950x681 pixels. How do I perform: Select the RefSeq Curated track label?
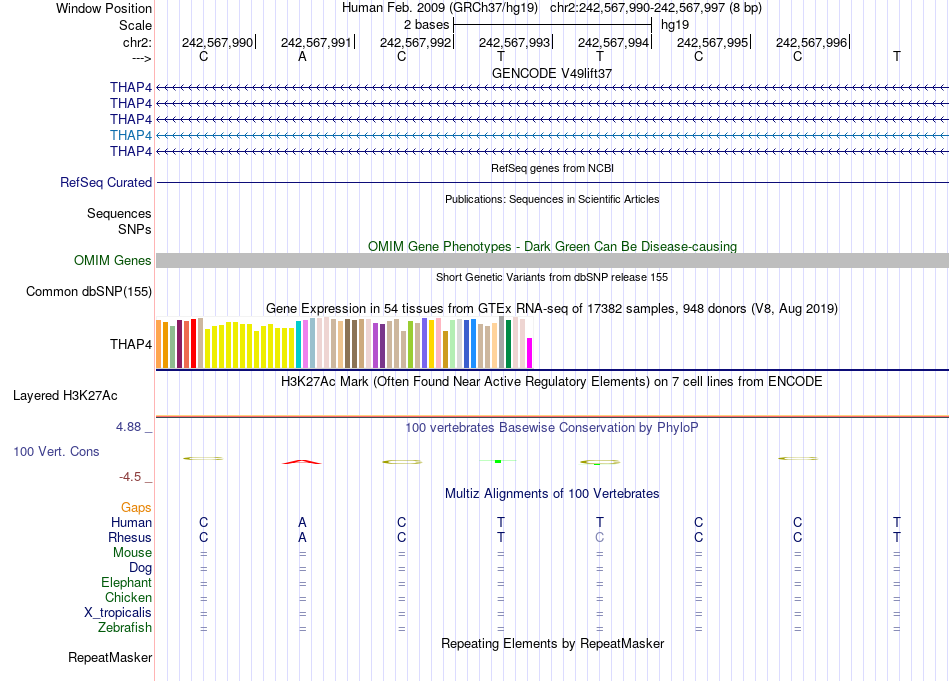tap(106, 182)
